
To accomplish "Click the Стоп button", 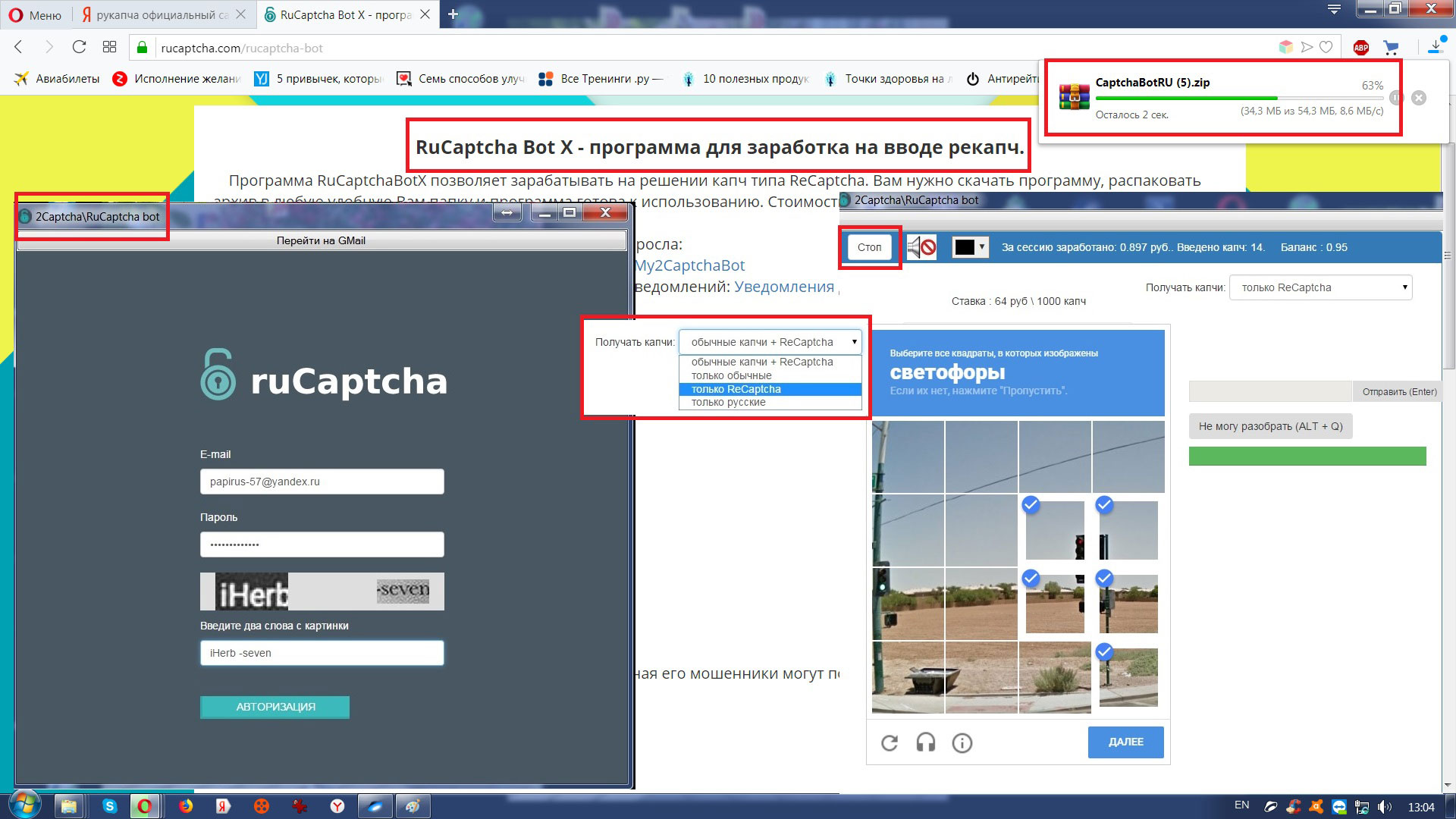I will [869, 247].
